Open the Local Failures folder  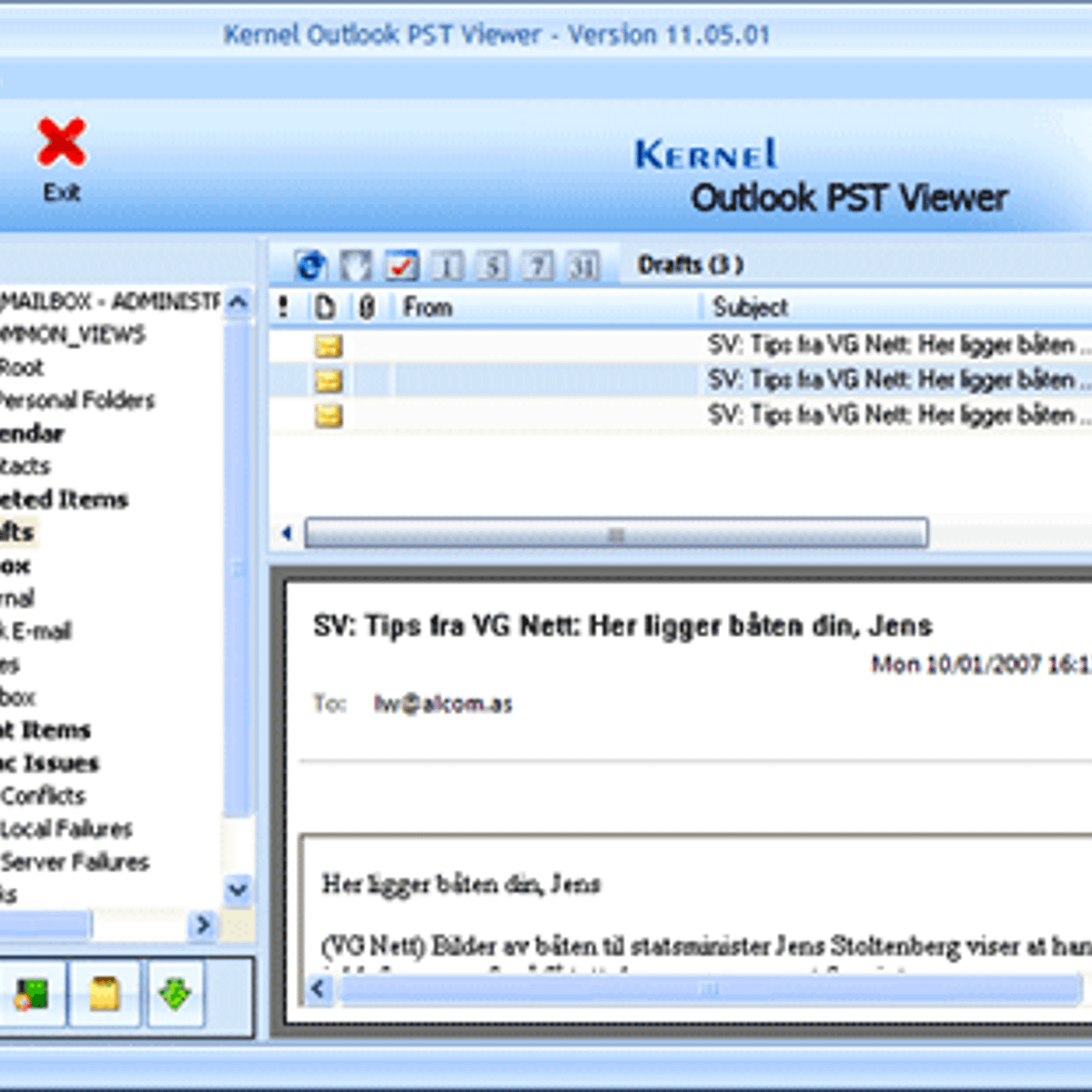66,829
